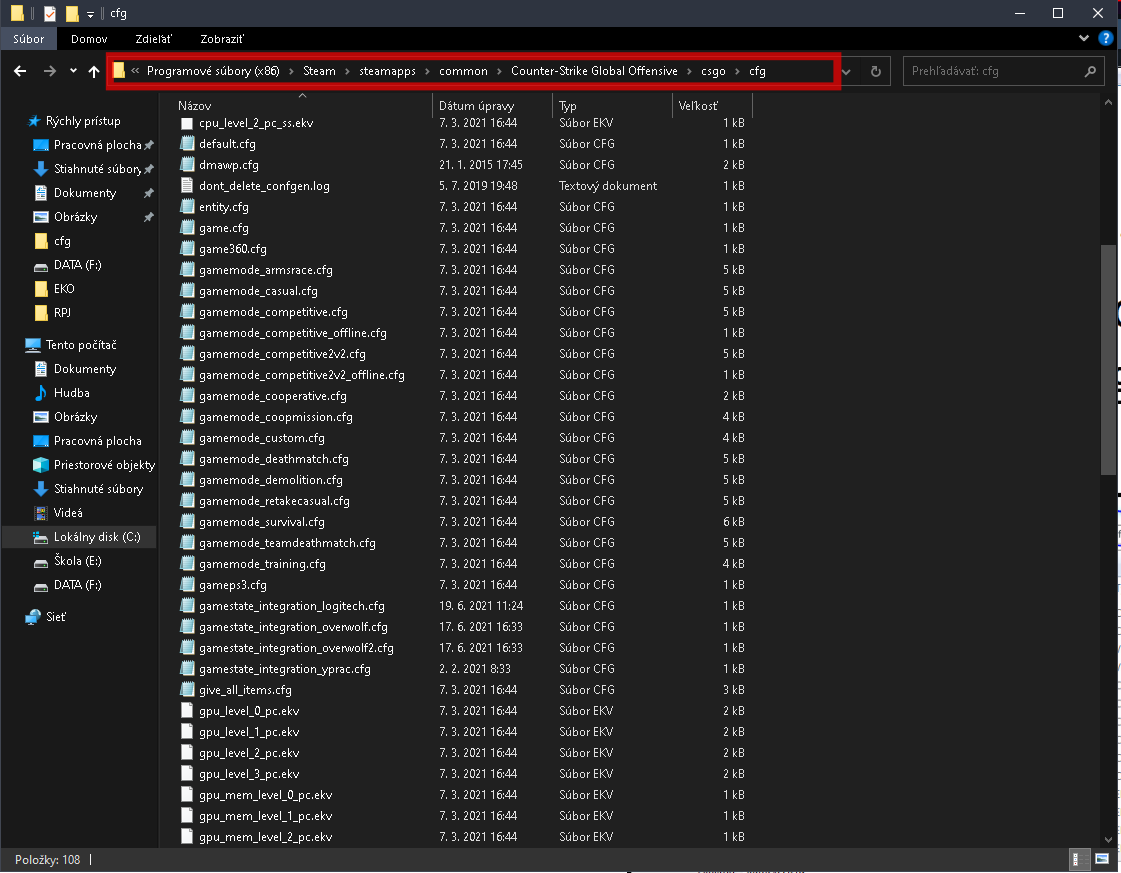The image size is (1121, 873).
Task: Select file gamestate_integration_logitech.cfg
Action: 292,606
